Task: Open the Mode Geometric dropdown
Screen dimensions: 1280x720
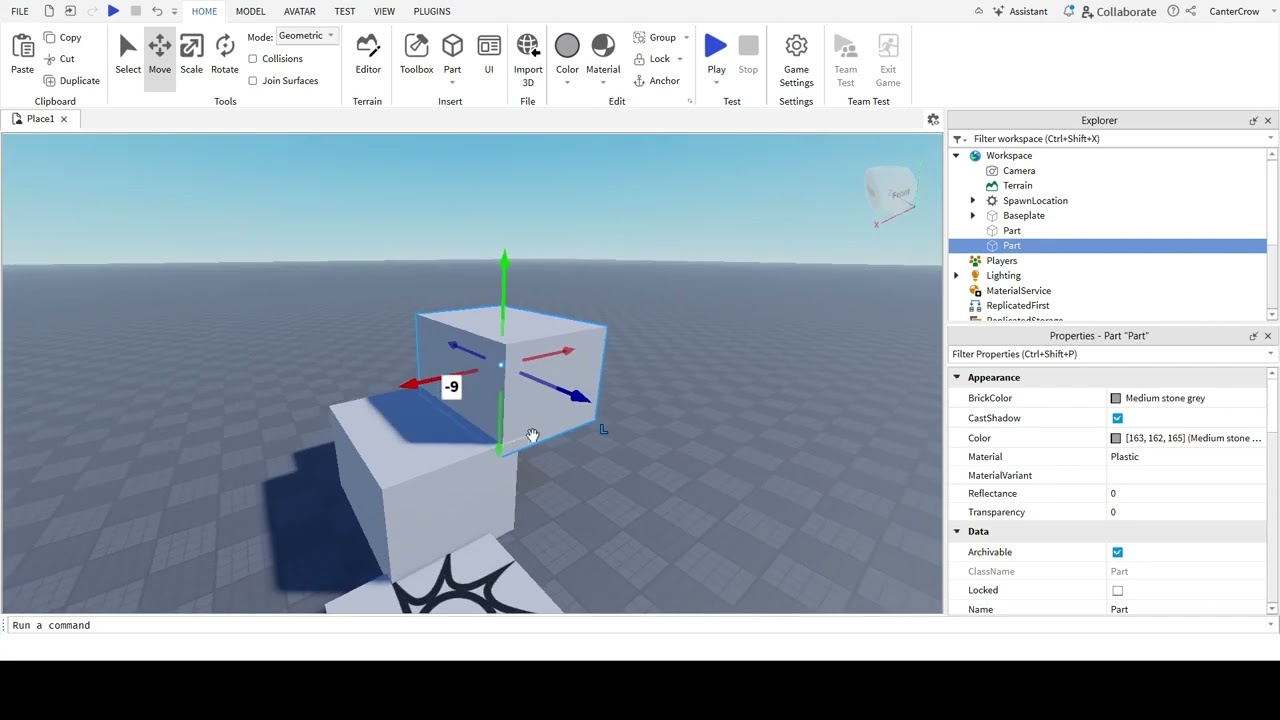Action: (x=307, y=36)
